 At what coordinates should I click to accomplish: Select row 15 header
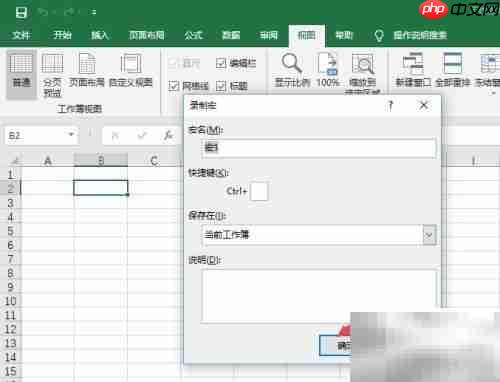[x=11, y=371]
